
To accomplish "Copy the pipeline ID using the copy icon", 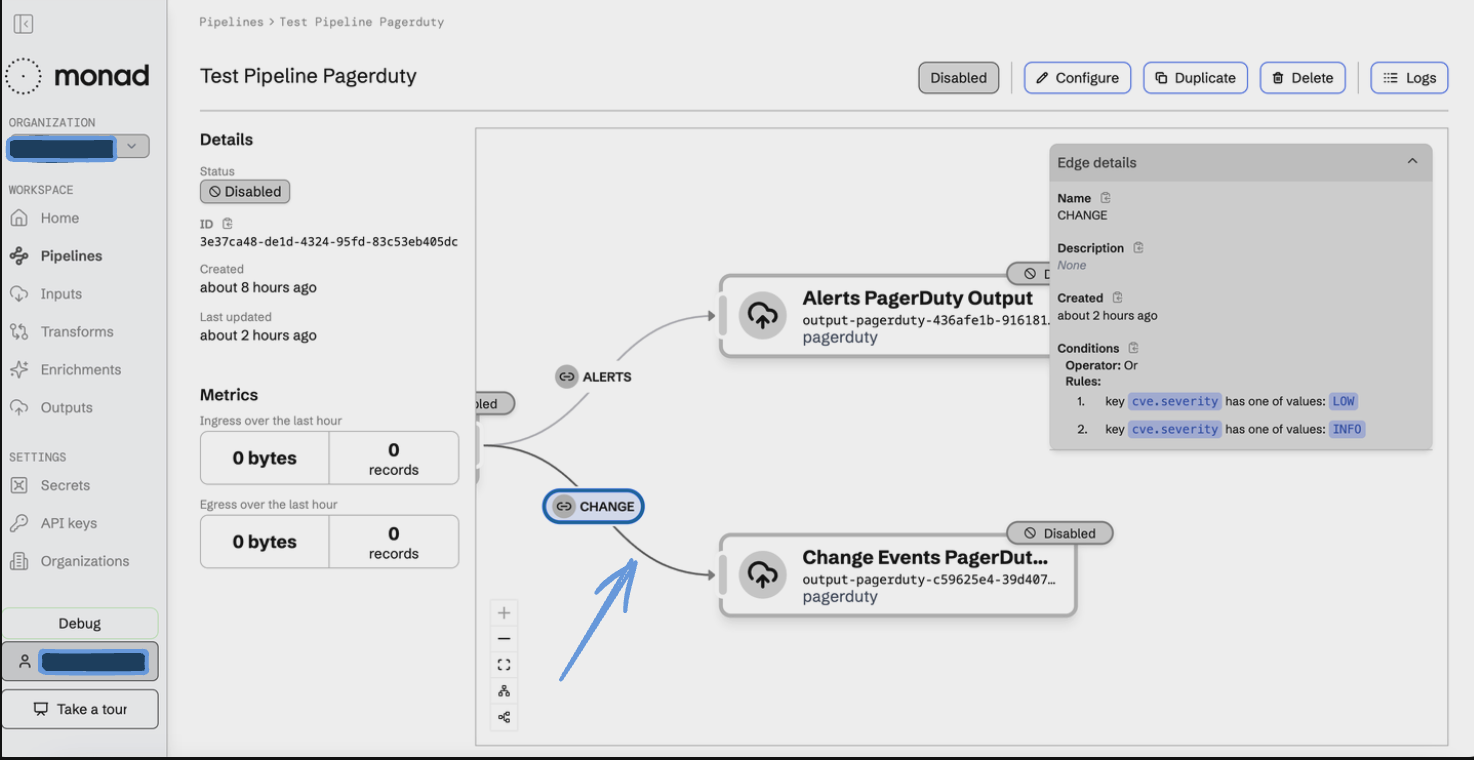I will point(227,224).
